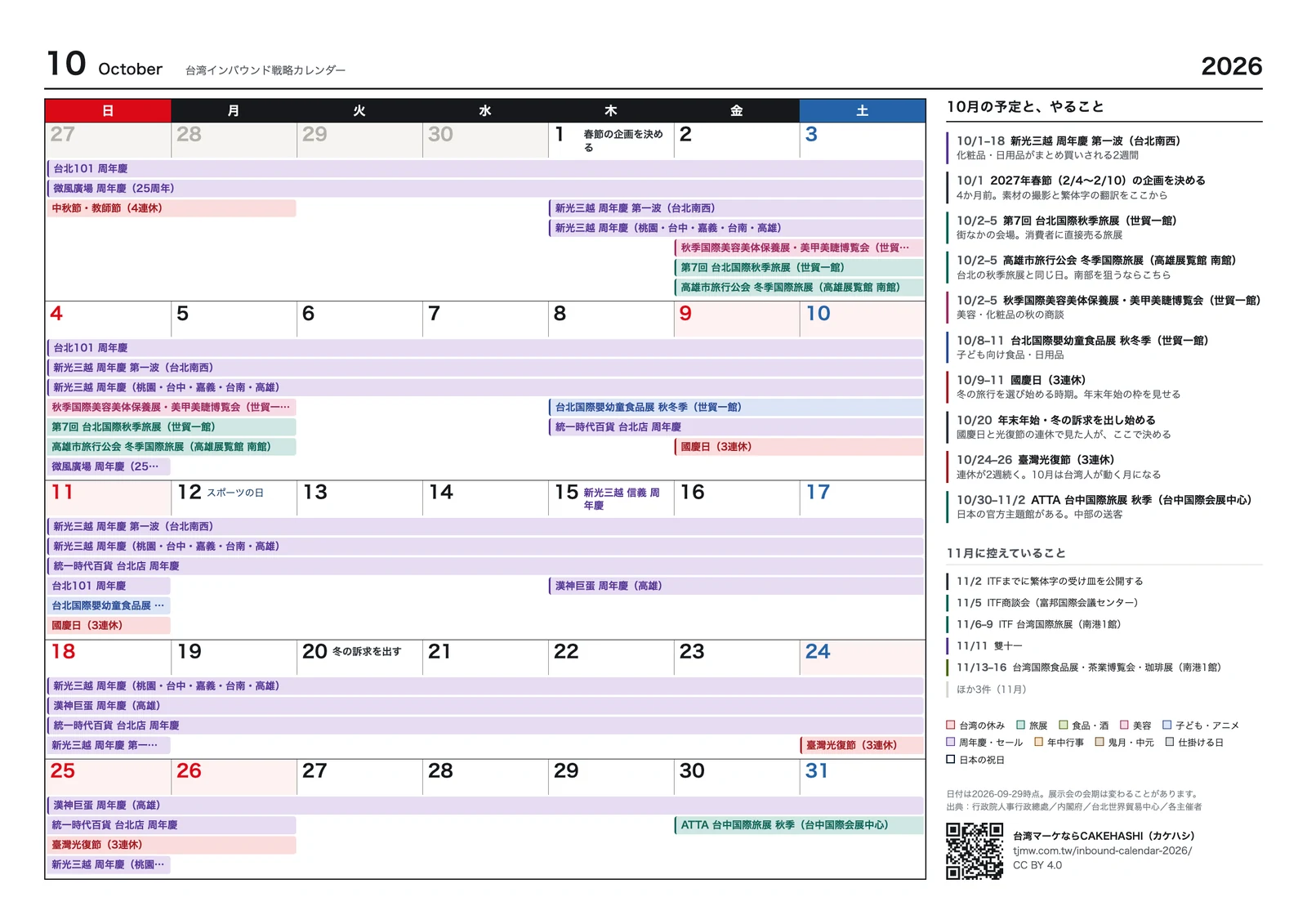This screenshot has height=924, width=1307.
Task: Click the 中秋節・教師節（4連休） event bar
Action: (x=171, y=208)
